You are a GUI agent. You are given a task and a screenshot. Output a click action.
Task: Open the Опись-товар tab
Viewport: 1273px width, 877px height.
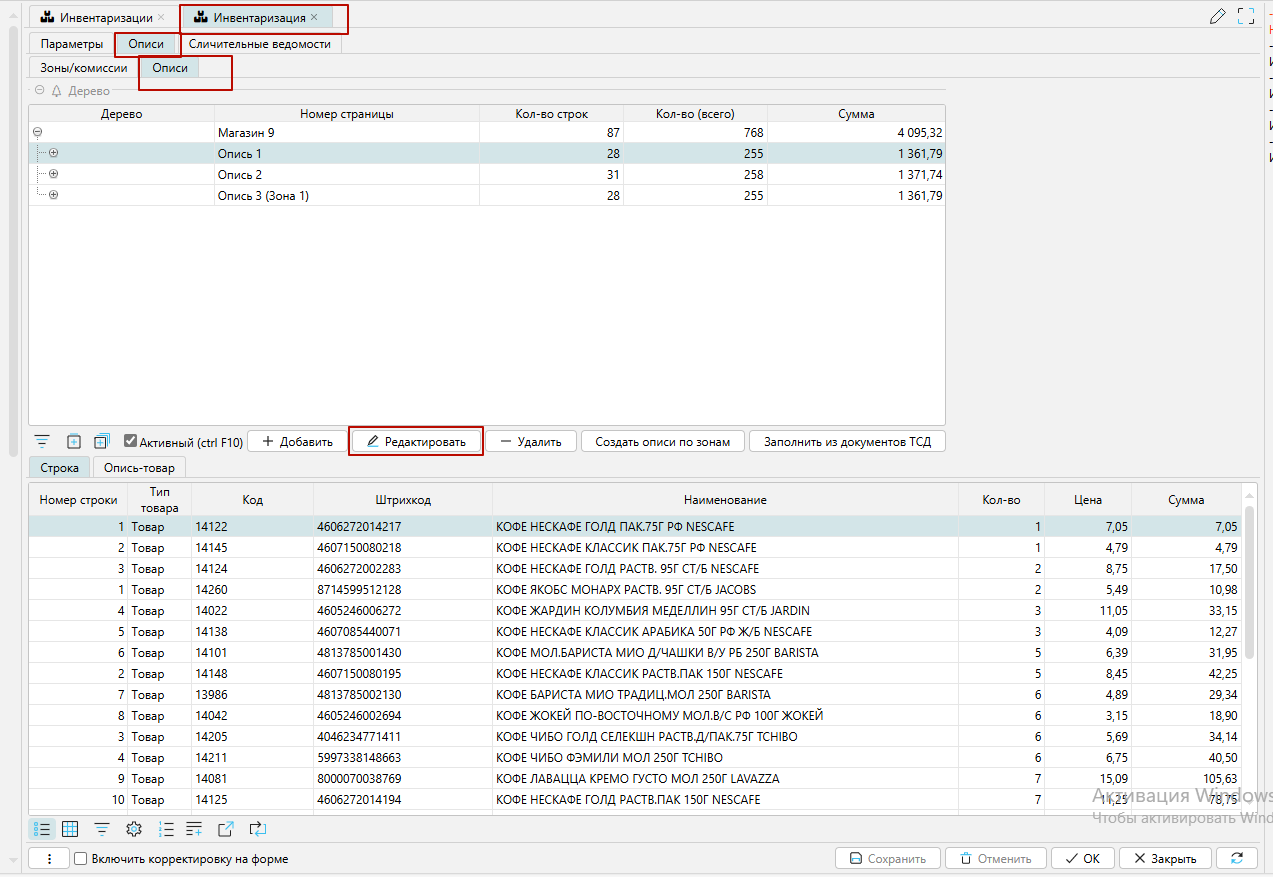pyautogui.click(x=139, y=468)
